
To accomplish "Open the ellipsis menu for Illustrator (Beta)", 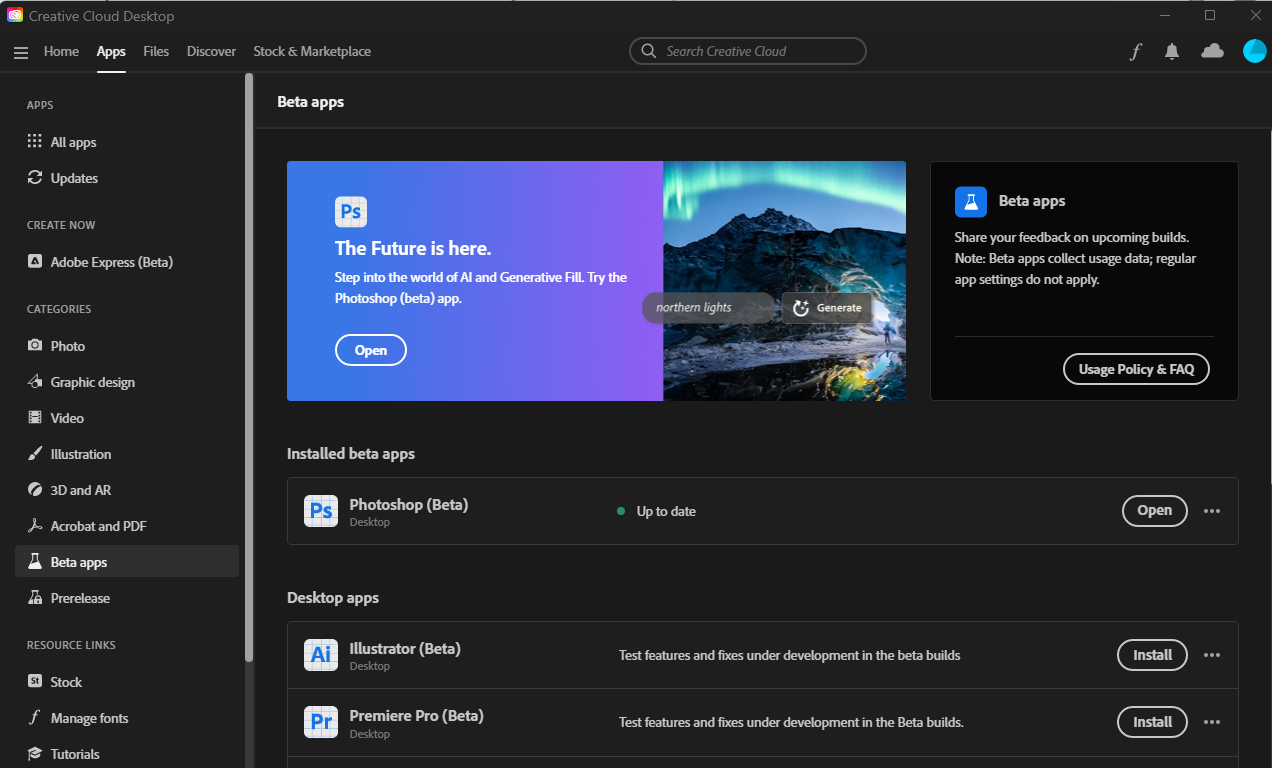I will click(1212, 655).
